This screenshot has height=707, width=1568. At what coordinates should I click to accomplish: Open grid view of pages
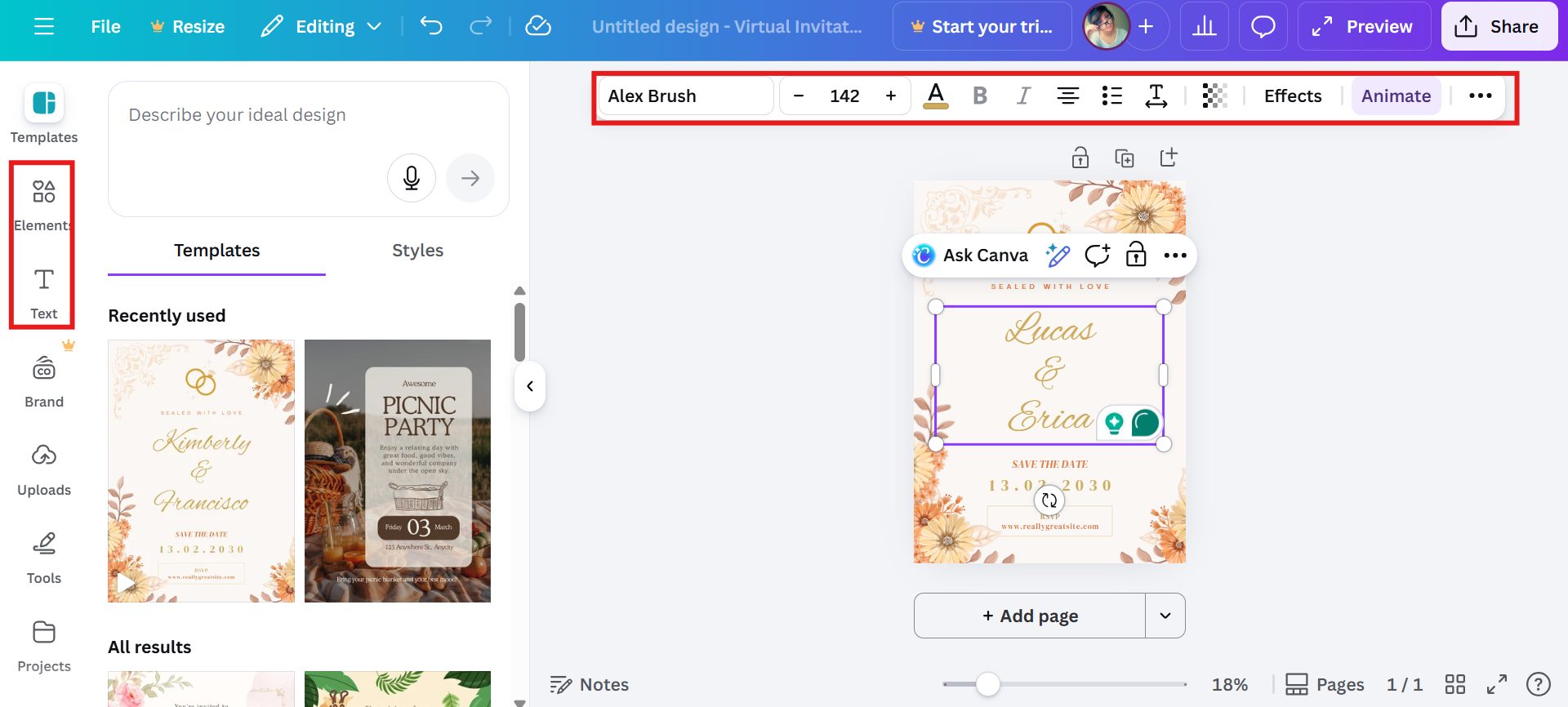pos(1455,684)
